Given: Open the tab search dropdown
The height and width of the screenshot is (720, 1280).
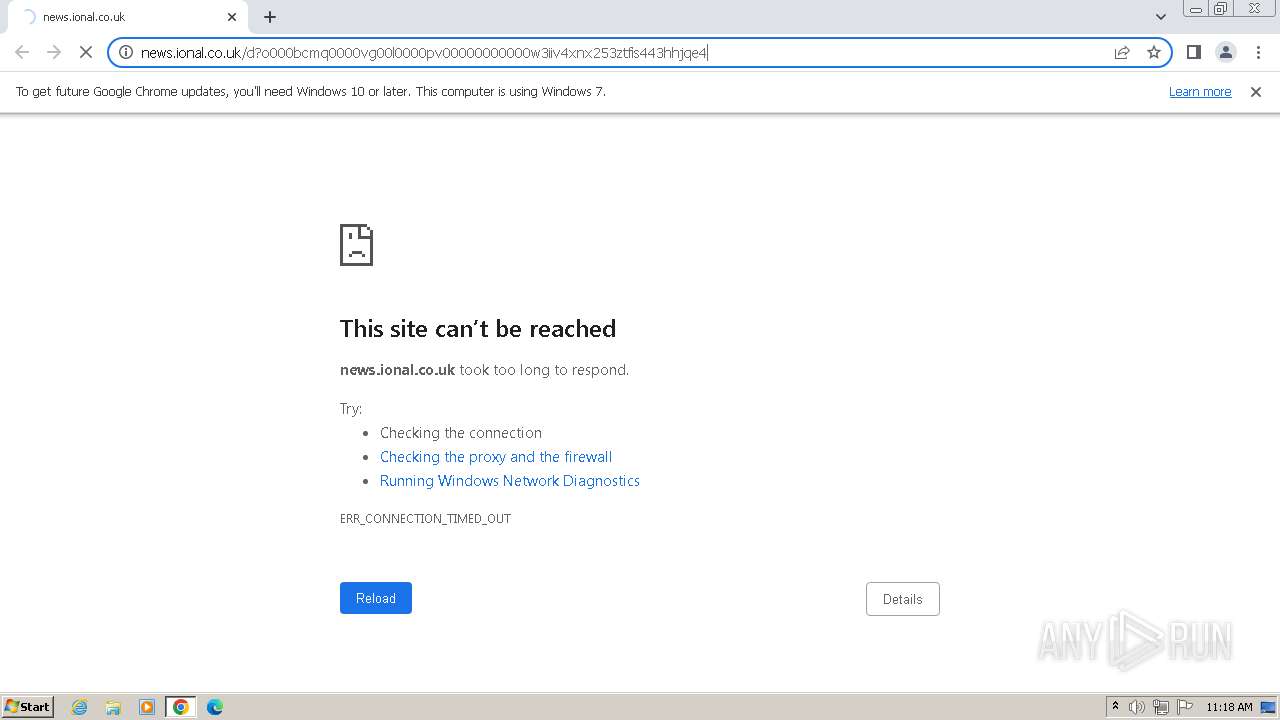Looking at the screenshot, I should [1161, 17].
